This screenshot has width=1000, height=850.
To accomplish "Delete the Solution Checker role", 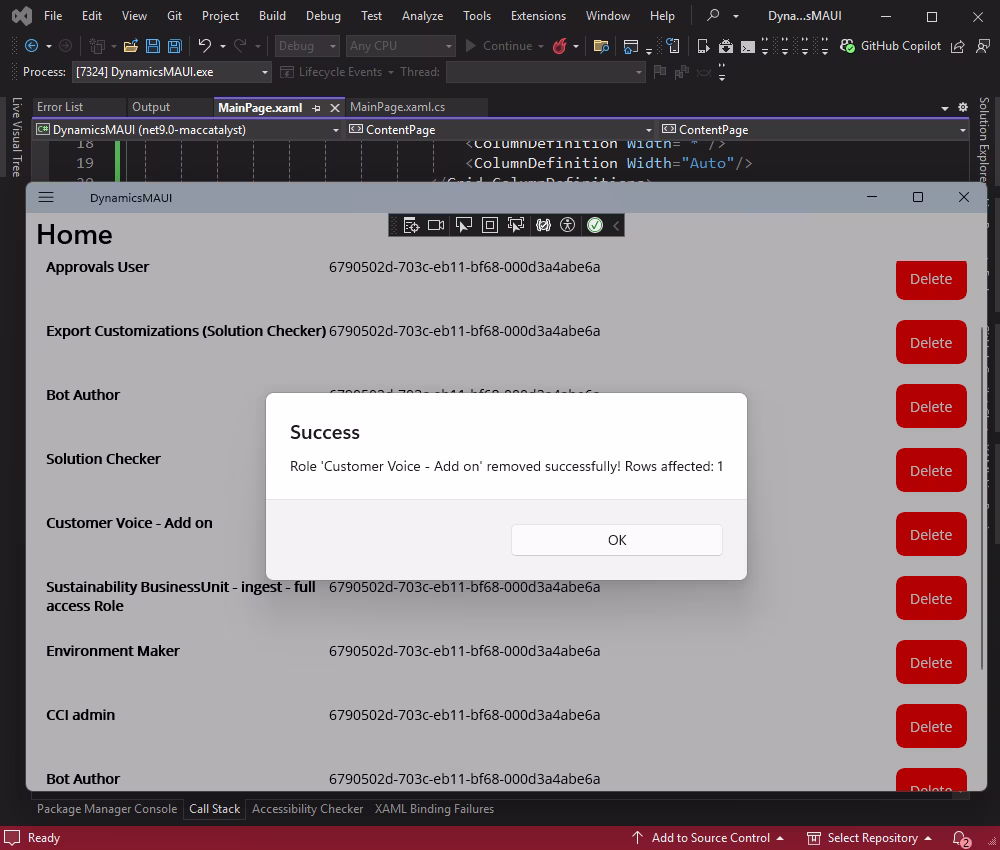I will 931,471.
